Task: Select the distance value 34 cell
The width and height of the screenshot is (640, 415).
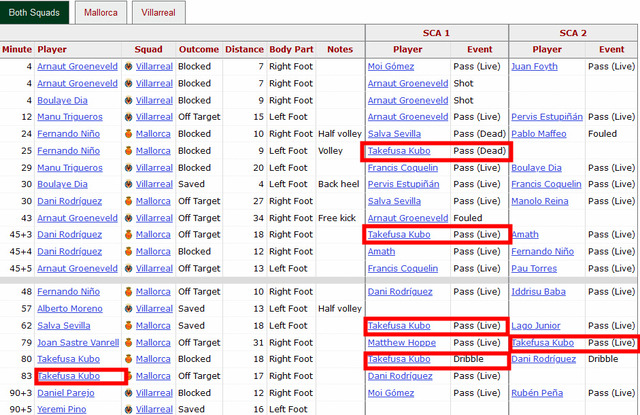Action: [x=258, y=218]
